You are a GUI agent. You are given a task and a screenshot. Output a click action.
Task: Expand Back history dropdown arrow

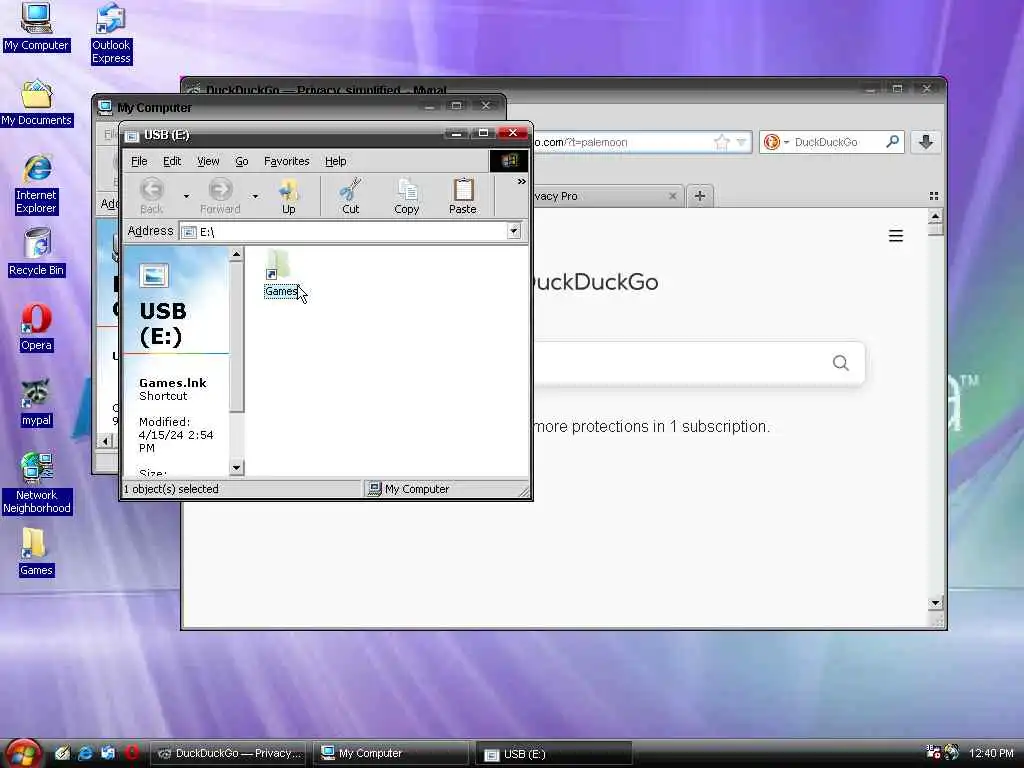click(186, 196)
